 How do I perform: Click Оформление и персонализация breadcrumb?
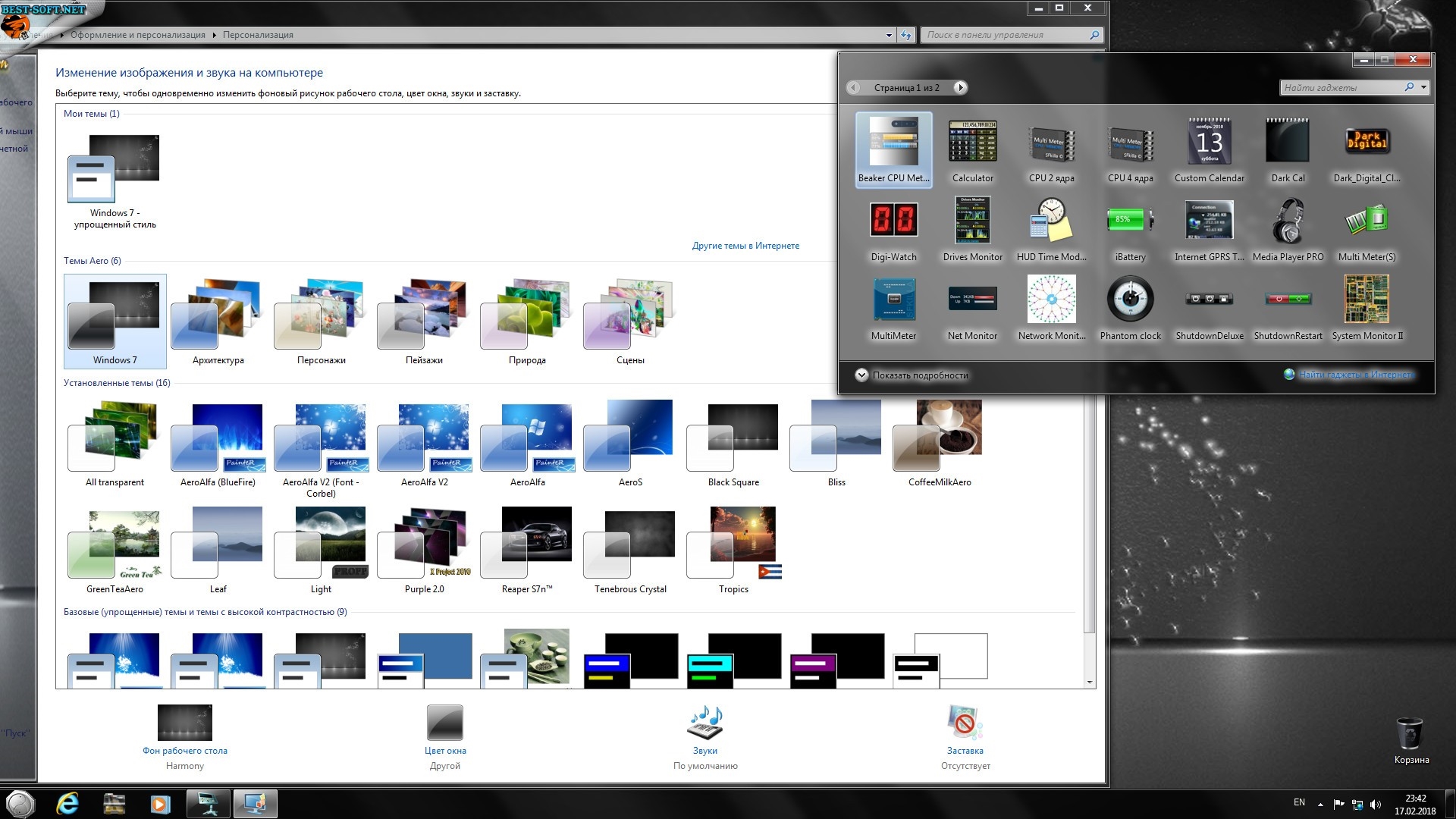[137, 35]
